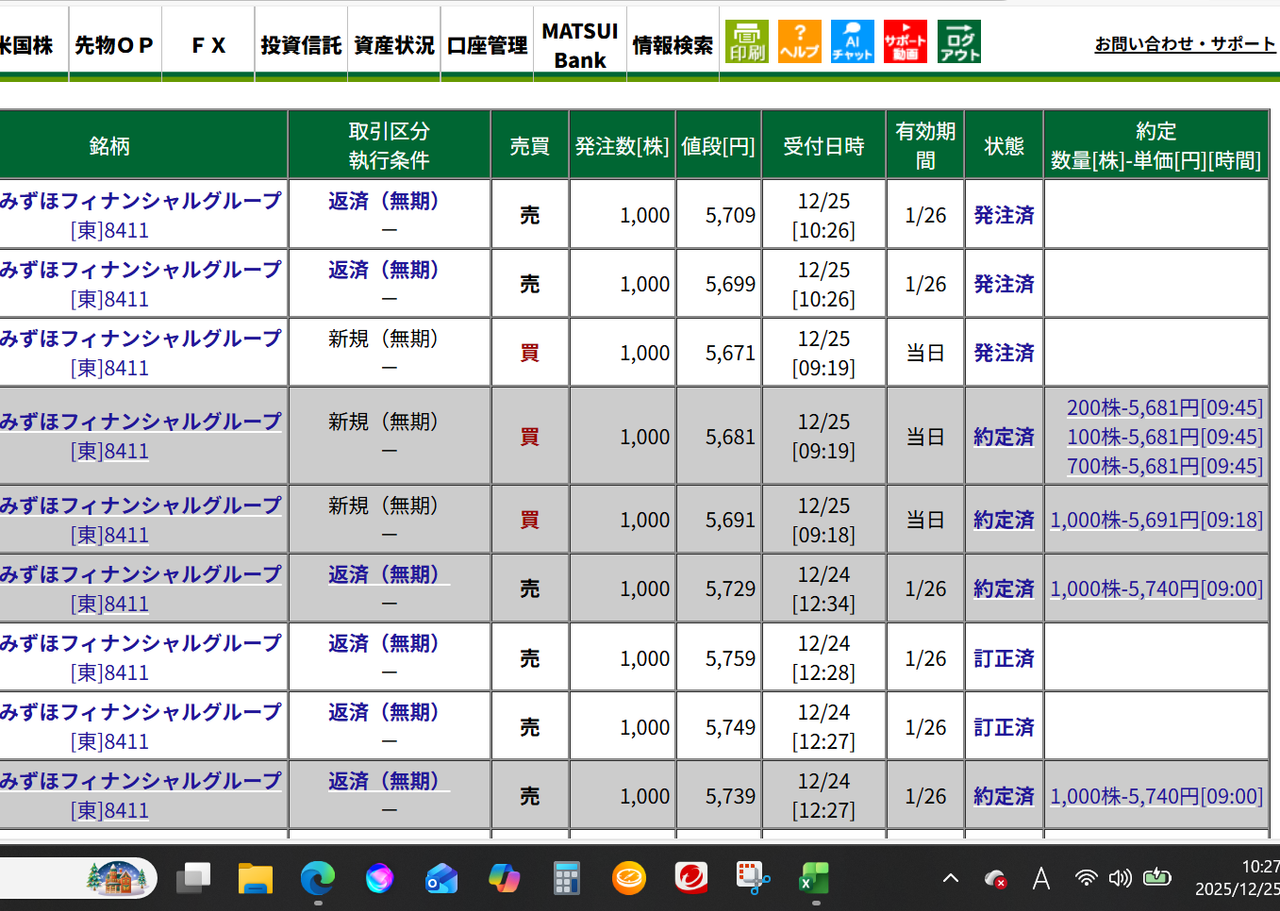Open the ヘルプ (help) icon
Viewport: 1280px width, 911px height.
pyautogui.click(x=800, y=41)
